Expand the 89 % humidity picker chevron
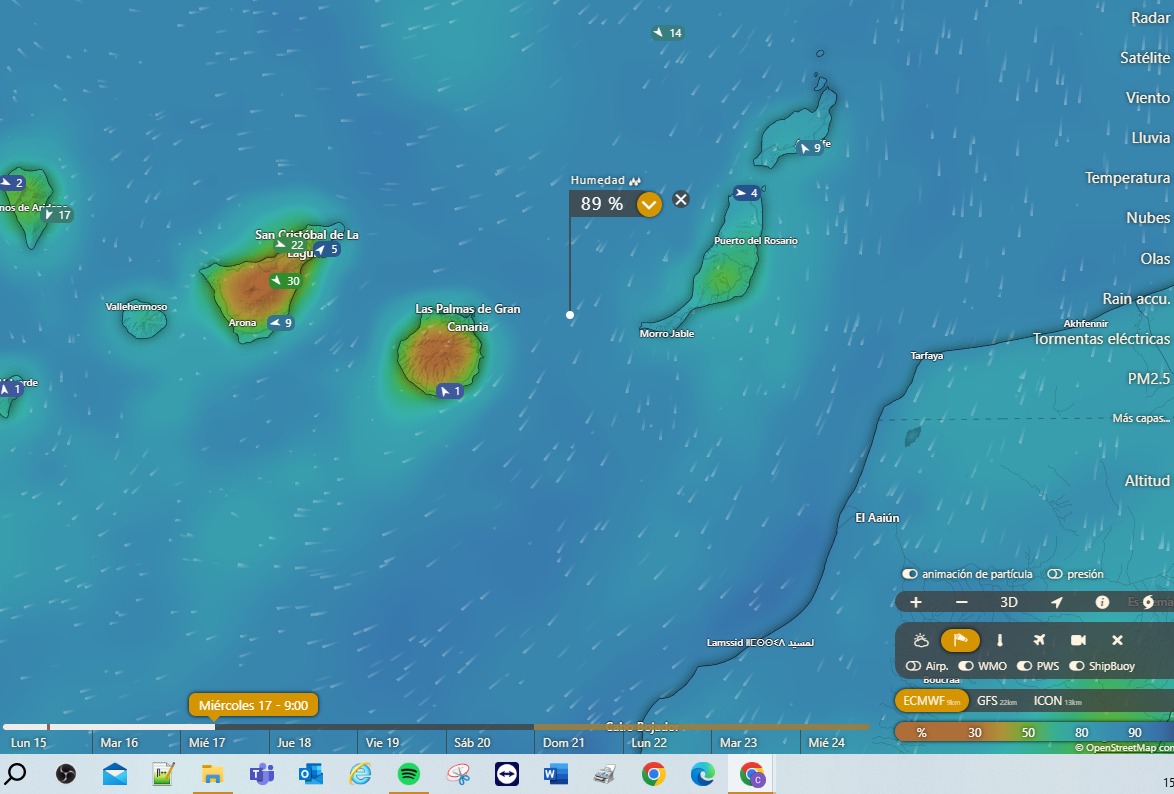This screenshot has height=794, width=1174. (649, 204)
